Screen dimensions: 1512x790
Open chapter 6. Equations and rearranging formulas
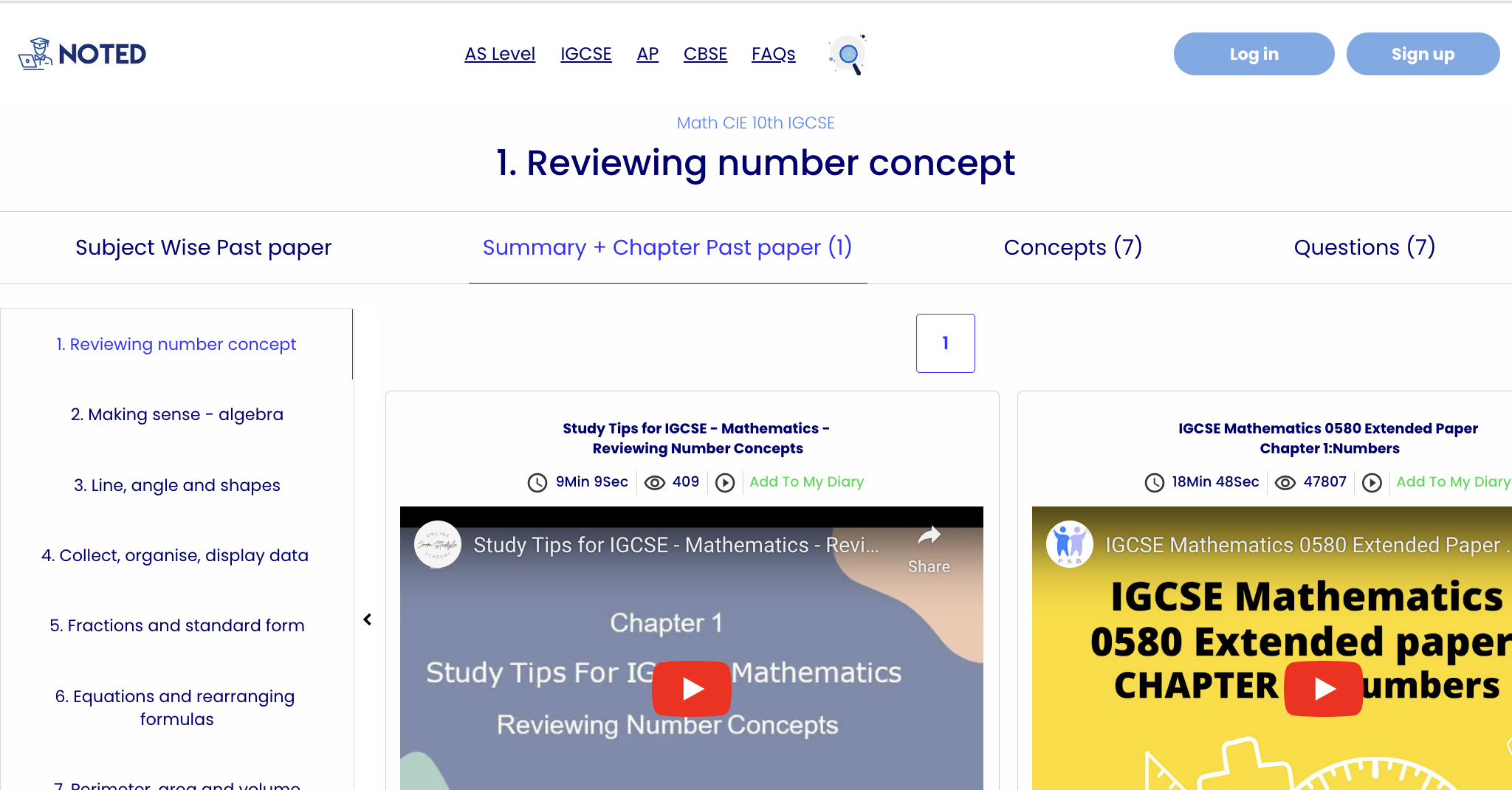(x=176, y=707)
